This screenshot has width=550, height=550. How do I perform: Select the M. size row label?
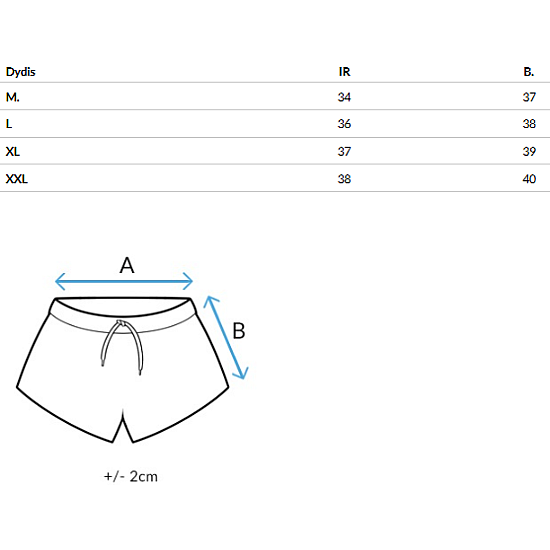(x=13, y=97)
